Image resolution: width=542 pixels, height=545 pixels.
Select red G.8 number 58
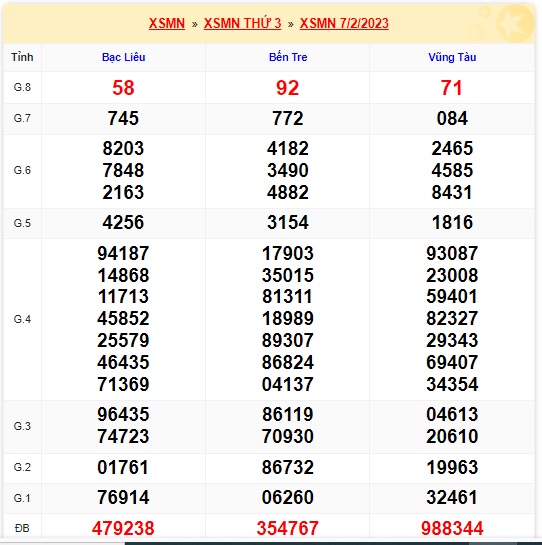(x=123, y=88)
